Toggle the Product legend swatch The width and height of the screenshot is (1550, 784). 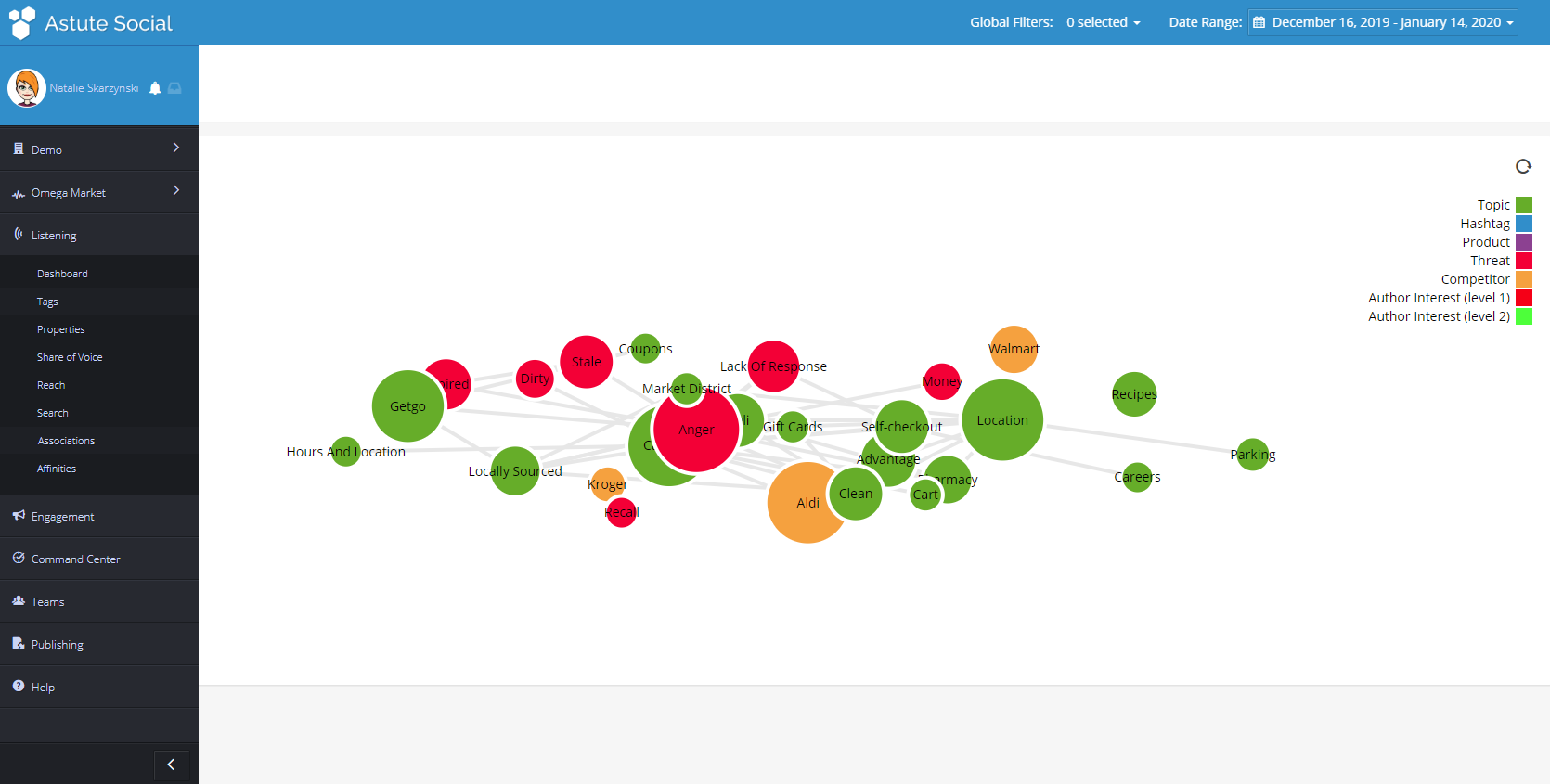(x=1524, y=242)
